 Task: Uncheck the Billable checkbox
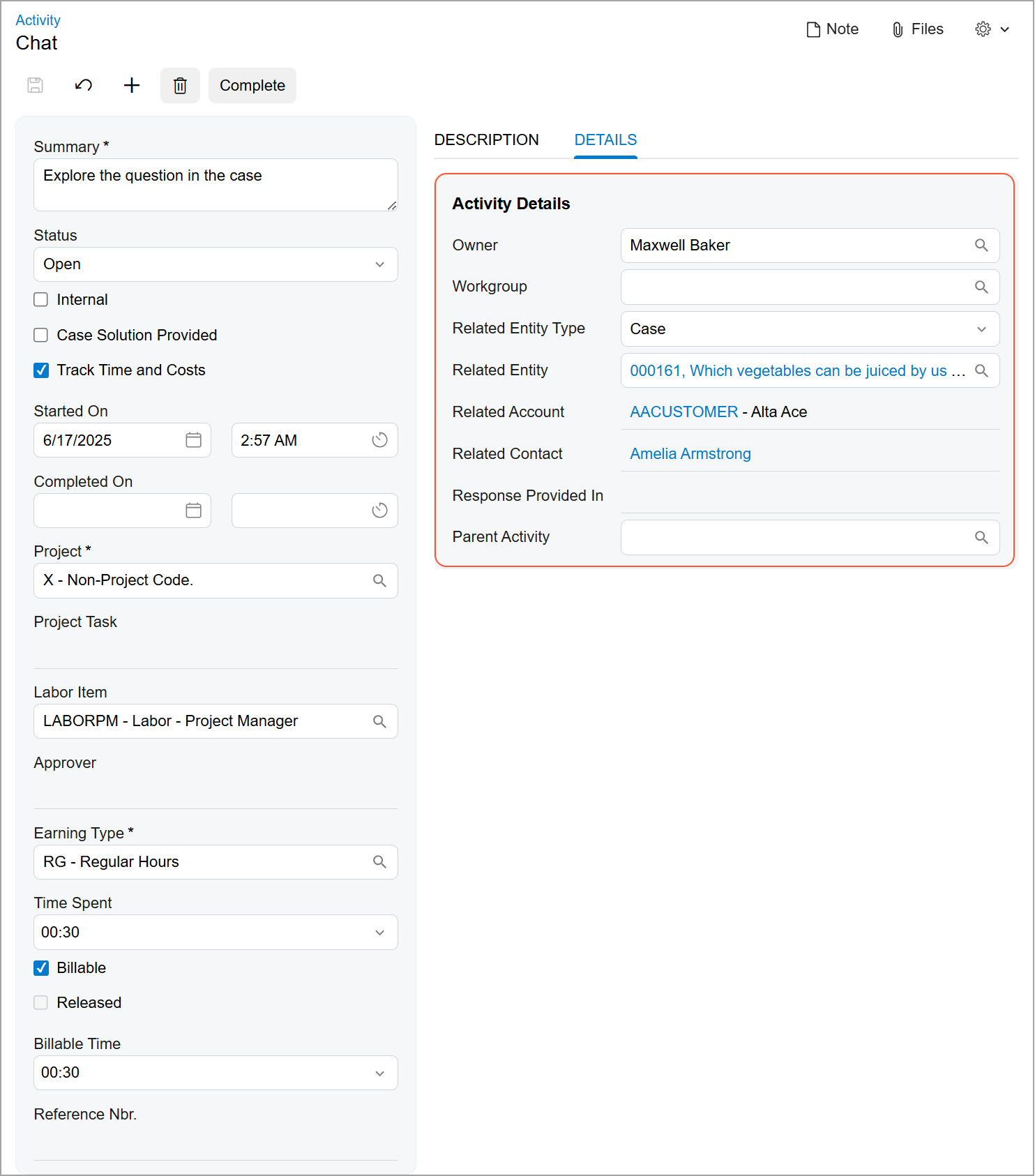click(41, 968)
